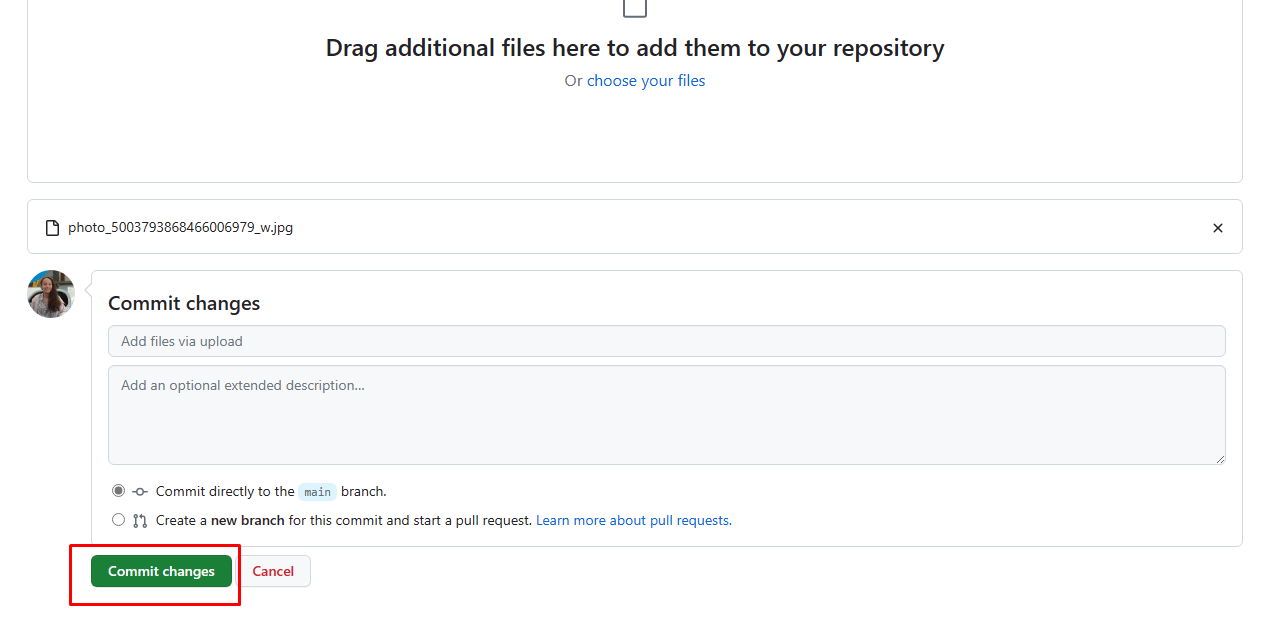Choose "Create a new branch for this commit"
The image size is (1268, 625).
coord(118,519)
